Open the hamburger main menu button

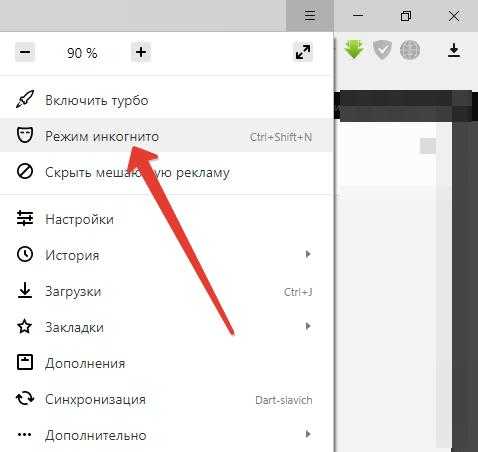(x=310, y=16)
